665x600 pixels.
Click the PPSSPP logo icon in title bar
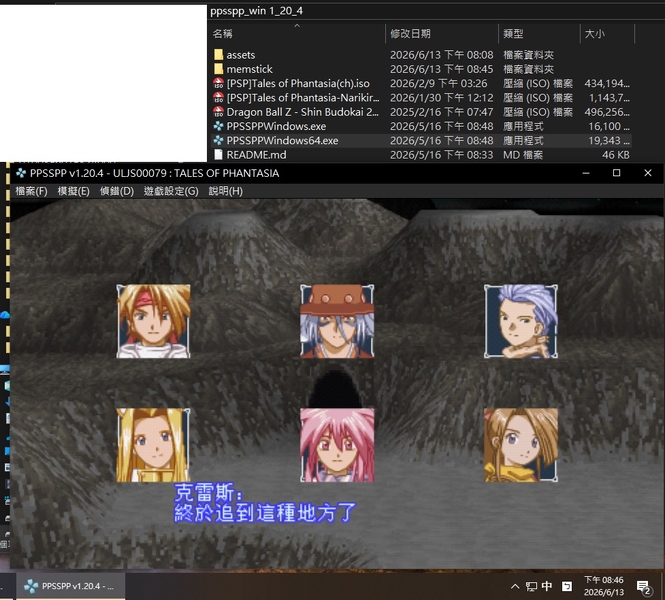tap(21, 173)
